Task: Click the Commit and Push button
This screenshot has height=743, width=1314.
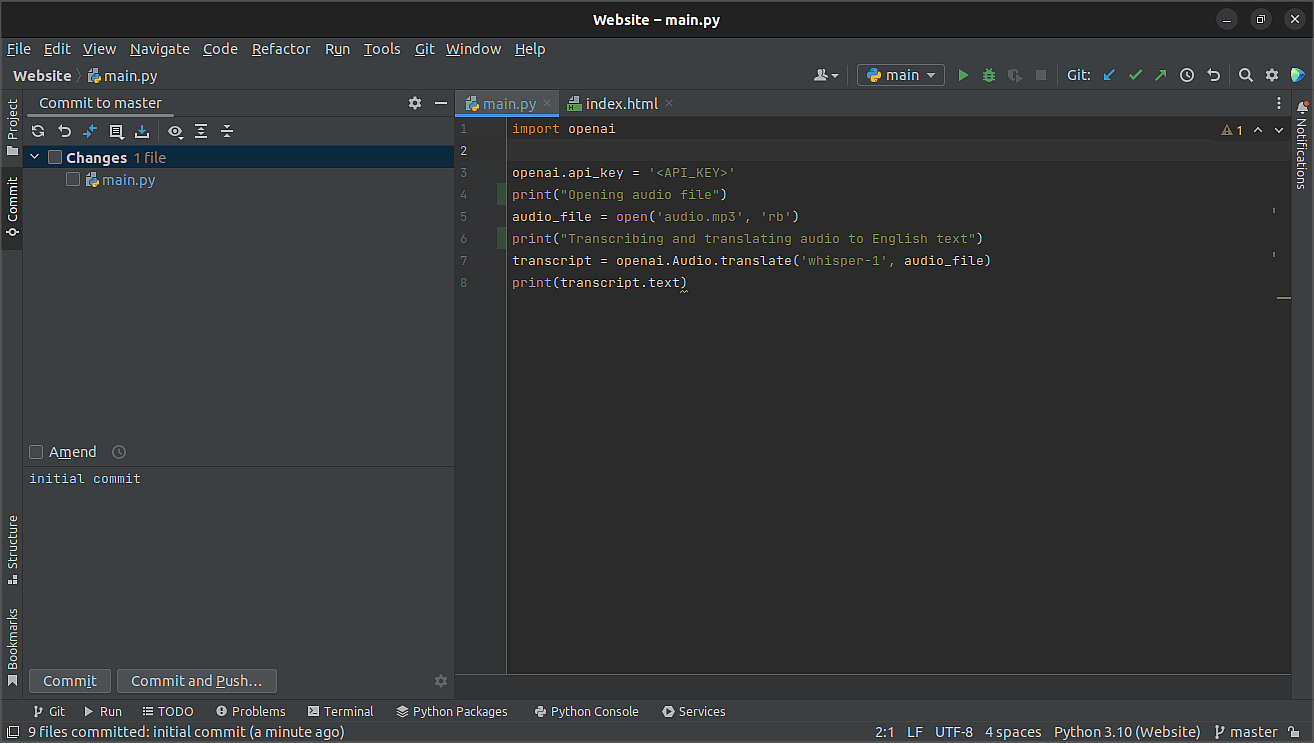Action: 197,681
